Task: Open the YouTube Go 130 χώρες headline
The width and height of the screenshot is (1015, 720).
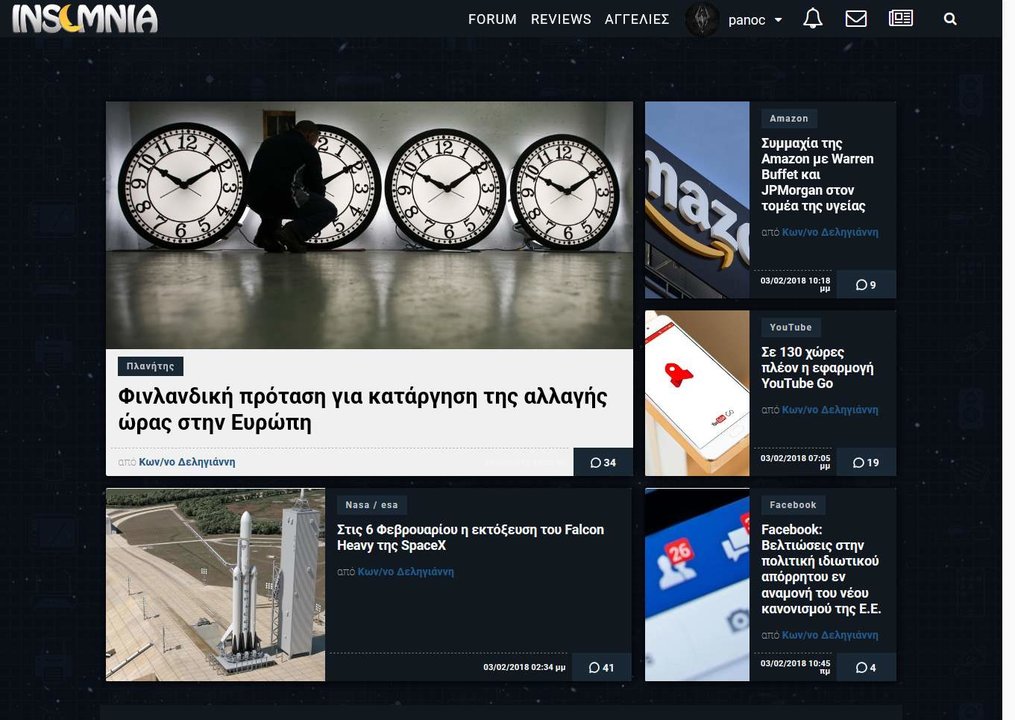Action: tap(818, 368)
